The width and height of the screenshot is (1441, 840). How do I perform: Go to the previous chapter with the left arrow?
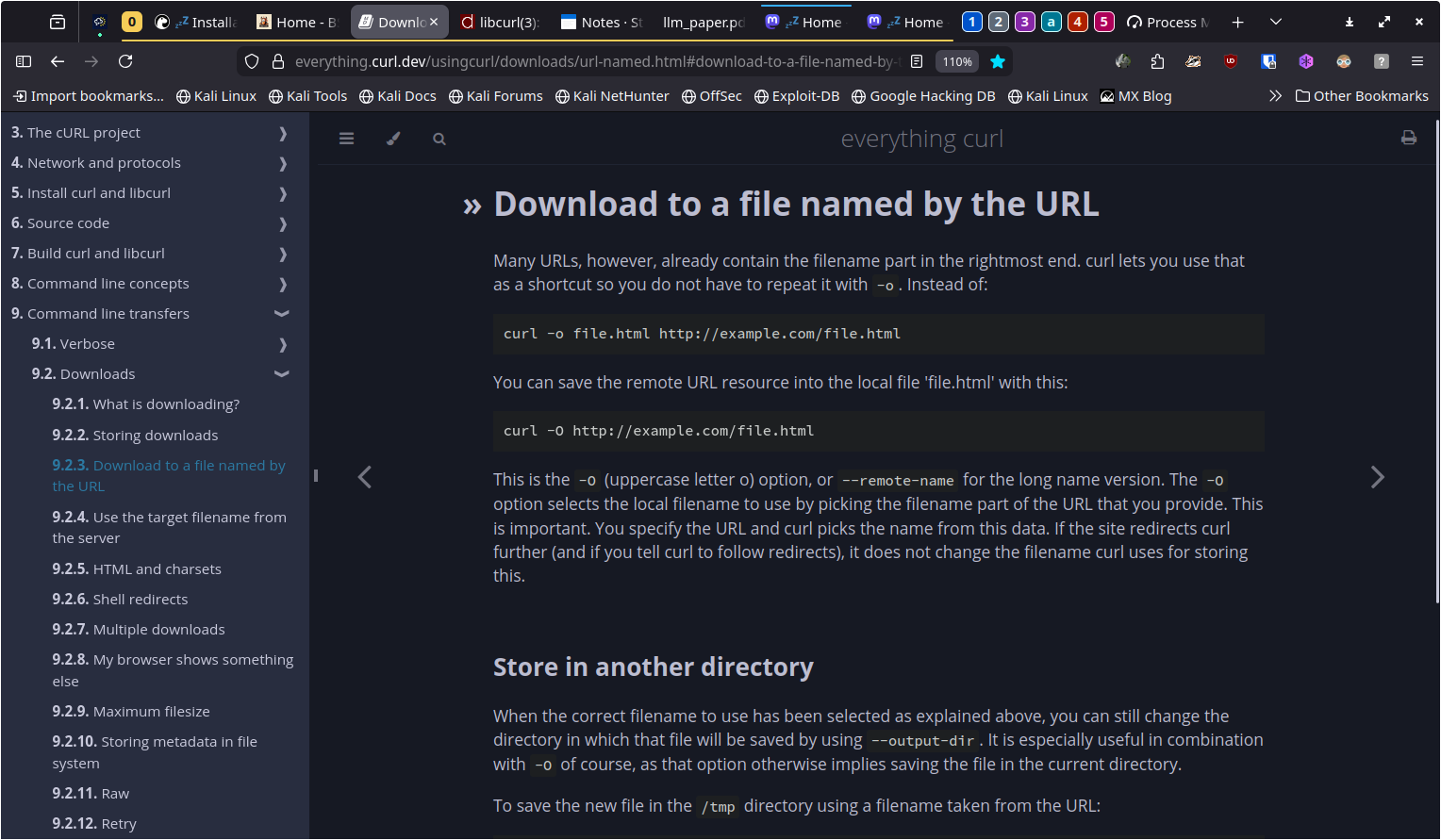coord(365,477)
